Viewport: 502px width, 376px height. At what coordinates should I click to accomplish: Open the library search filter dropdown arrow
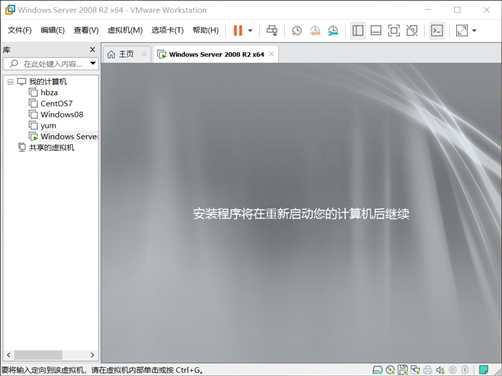click(93, 63)
